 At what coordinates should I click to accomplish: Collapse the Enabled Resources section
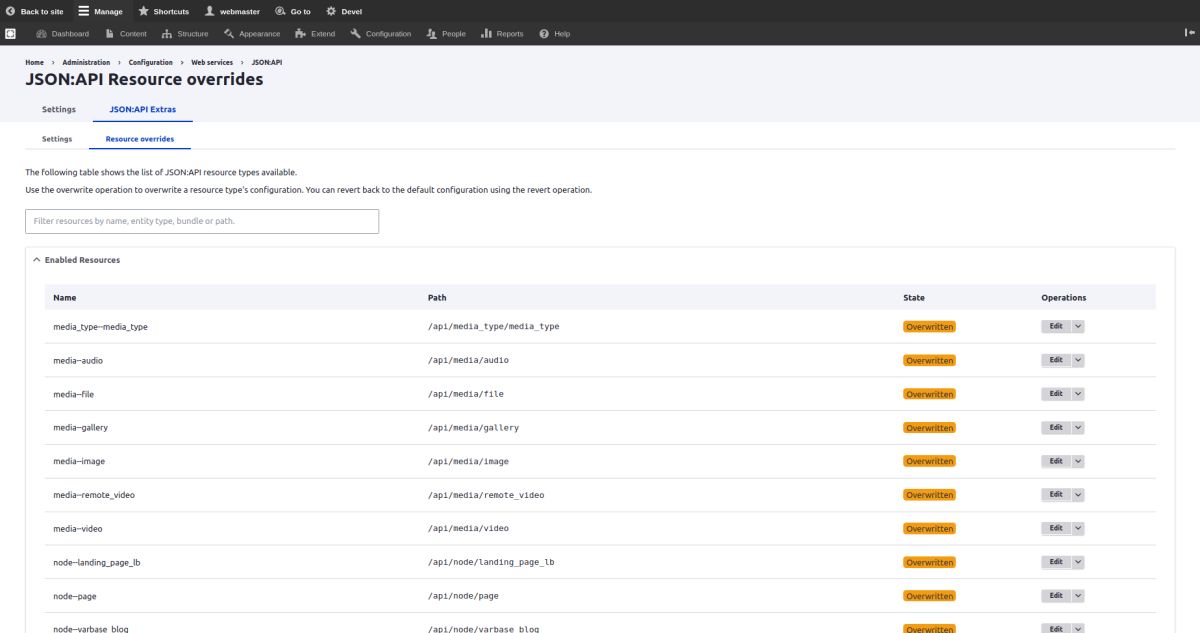click(x=76, y=260)
